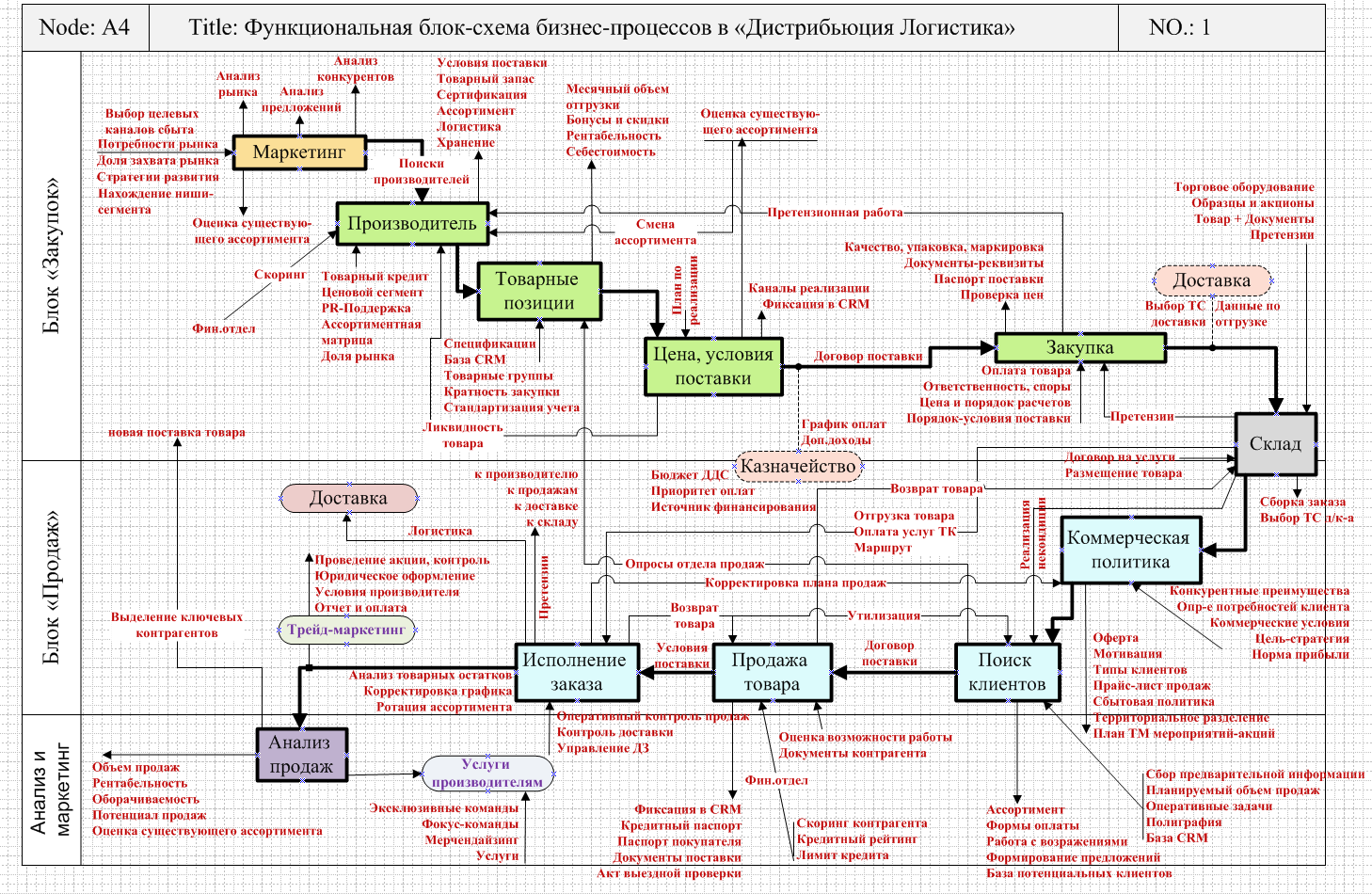
Task: Select the Маркетинг process block
Action: click(299, 152)
